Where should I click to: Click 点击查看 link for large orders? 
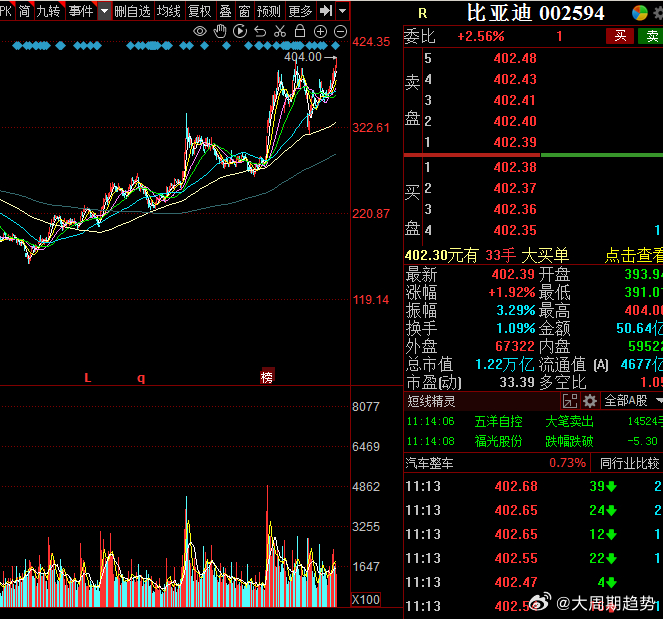[x=634, y=255]
